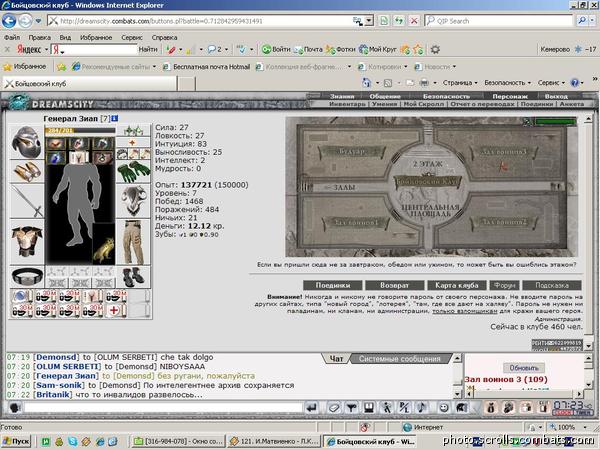Click the funnel chat filter icon
The height and width of the screenshot is (450, 600).
[352, 408]
